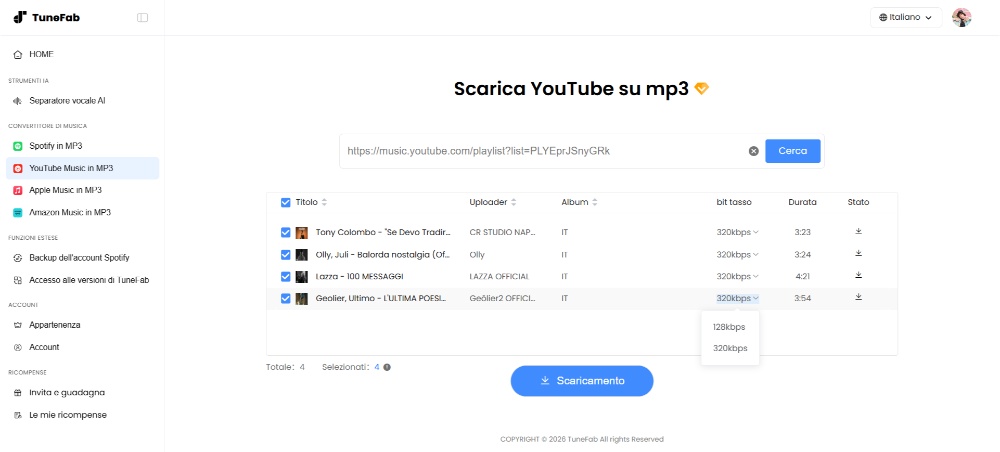1000x452 pixels.
Task: Click the Lazza album thumbnail
Action: [302, 277]
